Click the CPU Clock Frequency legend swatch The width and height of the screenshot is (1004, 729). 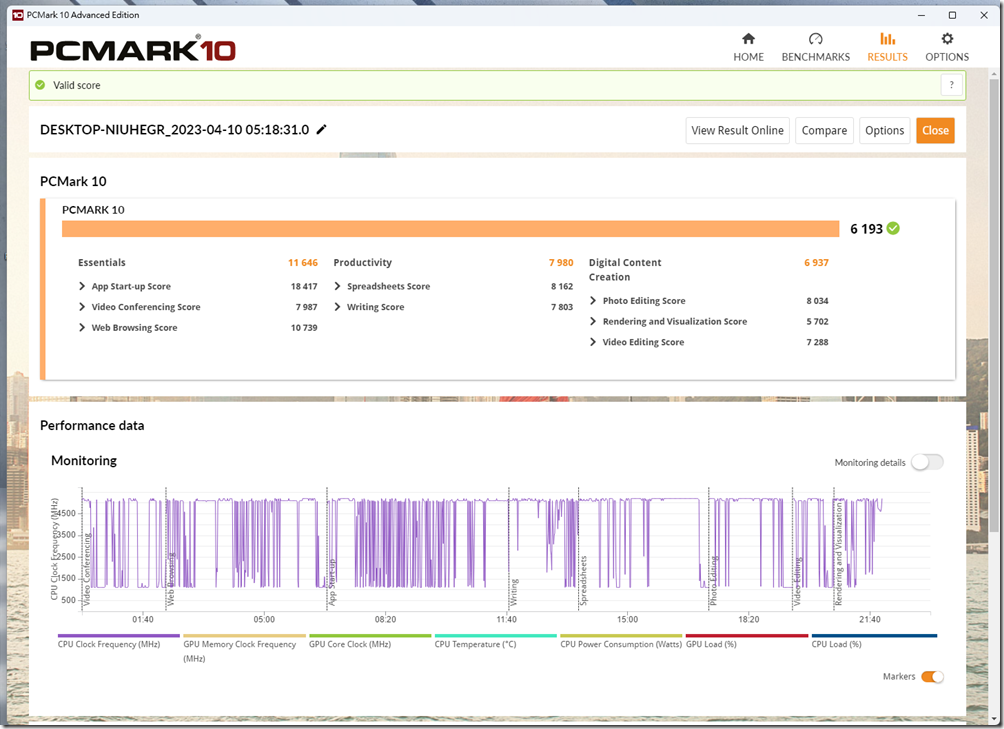click(118, 636)
